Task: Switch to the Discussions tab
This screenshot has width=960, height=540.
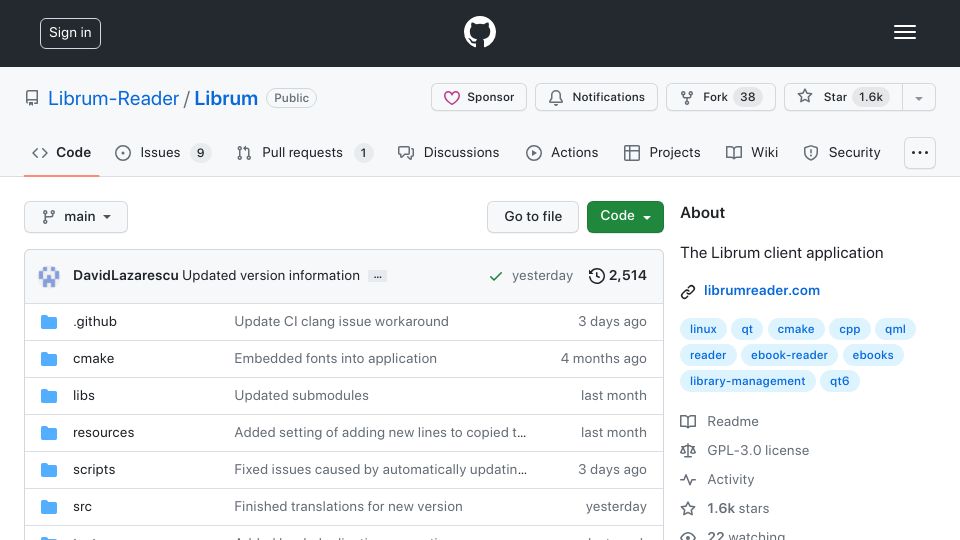Action: point(448,152)
